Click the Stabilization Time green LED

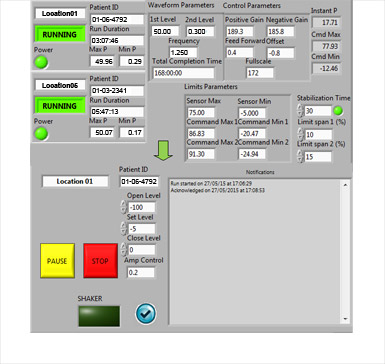338,111
